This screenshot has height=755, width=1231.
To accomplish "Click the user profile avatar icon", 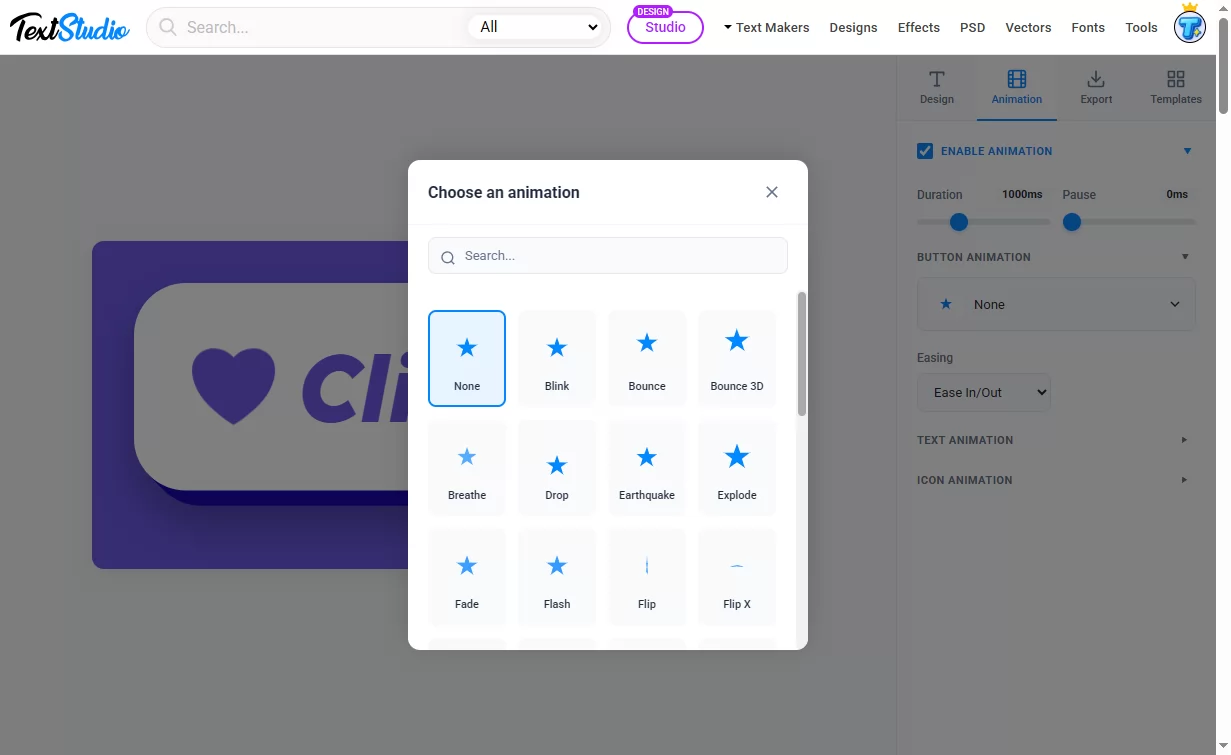I will point(1189,27).
